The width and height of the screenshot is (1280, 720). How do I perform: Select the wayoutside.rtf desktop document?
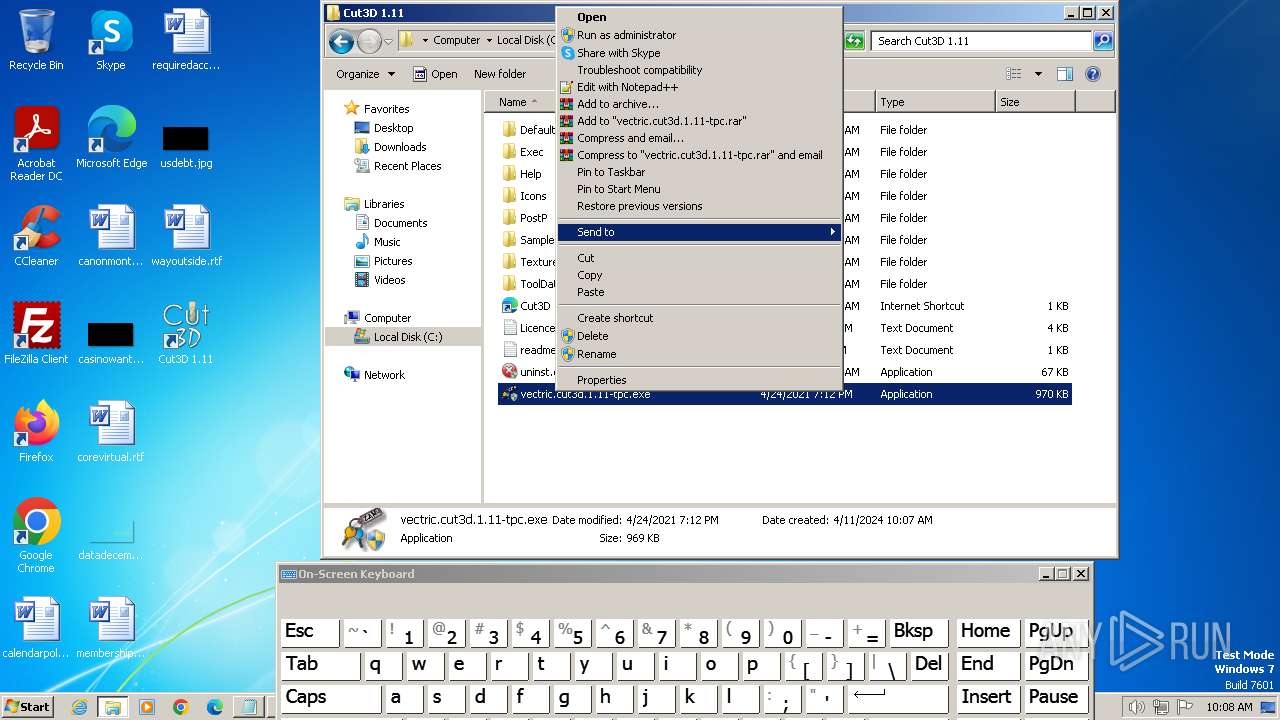186,236
